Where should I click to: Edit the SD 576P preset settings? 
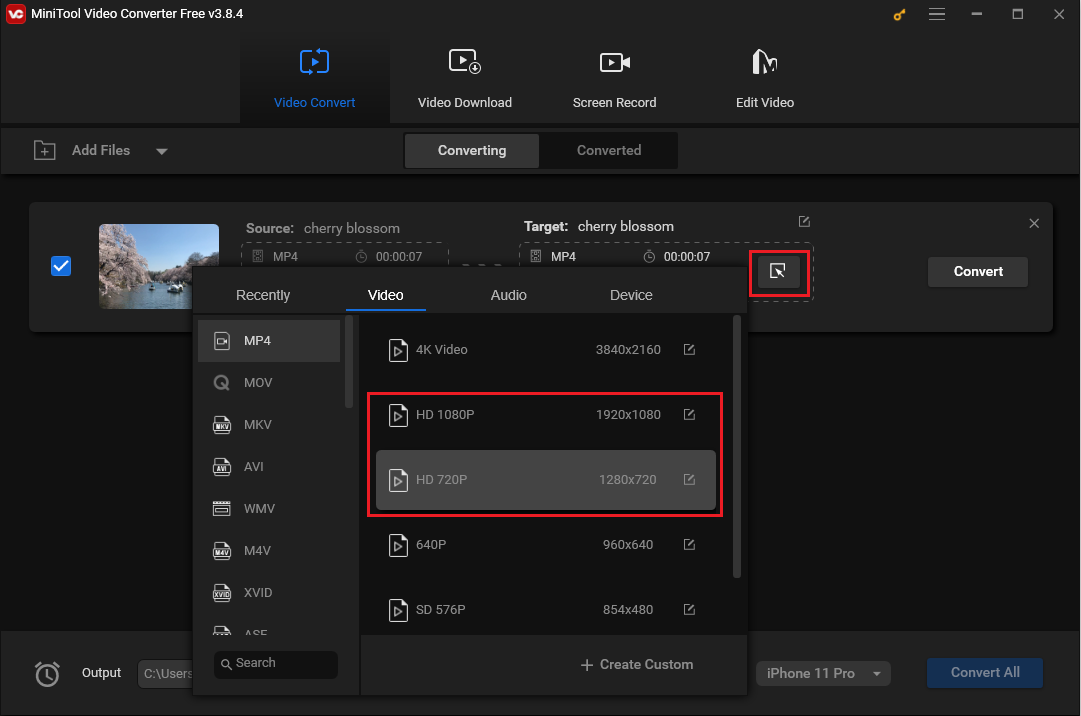pyautogui.click(x=689, y=609)
